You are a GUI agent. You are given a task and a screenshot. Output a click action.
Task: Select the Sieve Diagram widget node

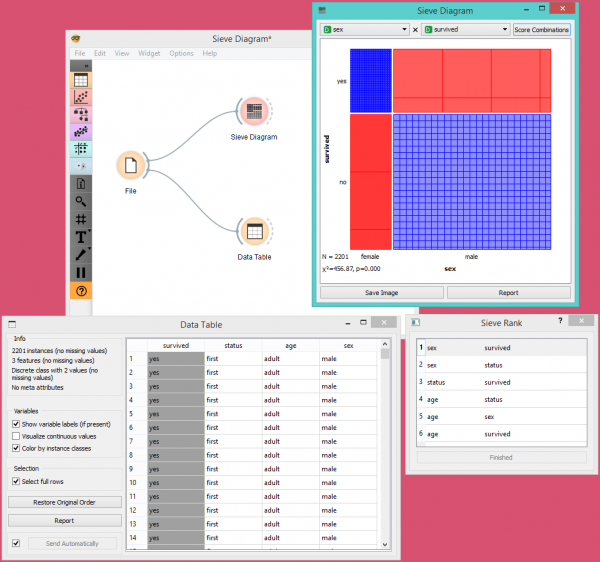click(253, 113)
